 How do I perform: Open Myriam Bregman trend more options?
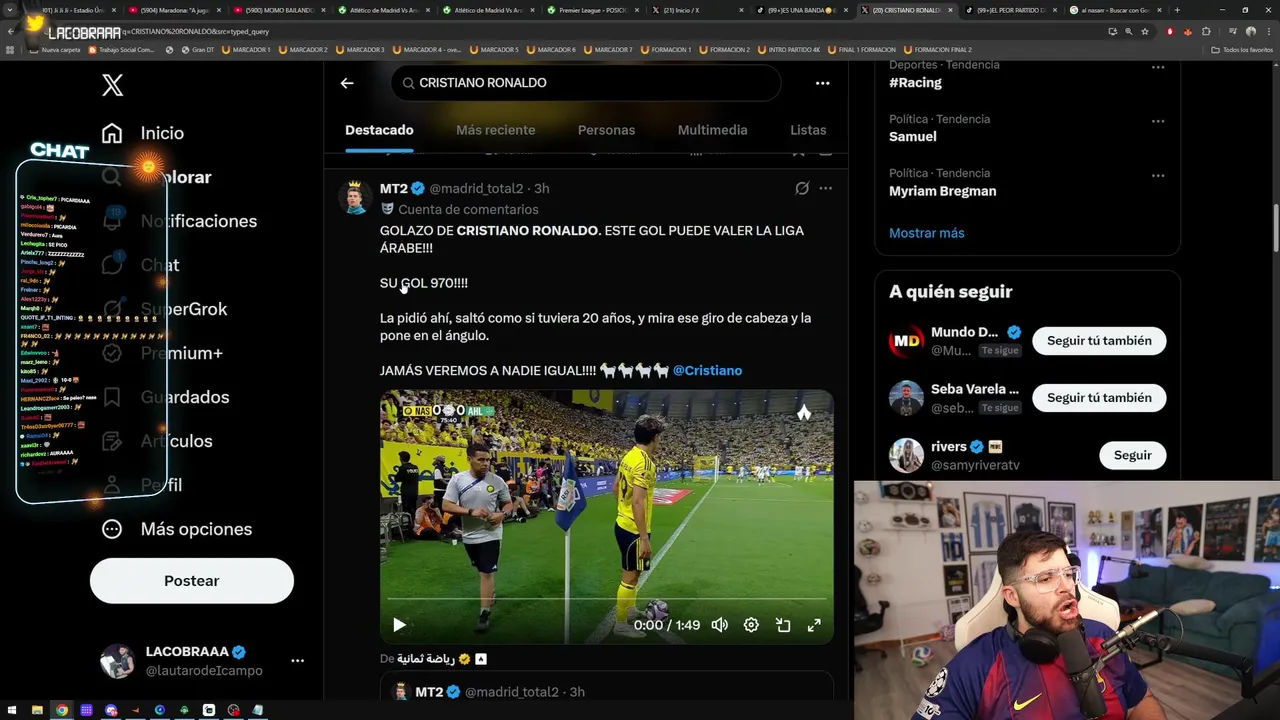point(1157,175)
